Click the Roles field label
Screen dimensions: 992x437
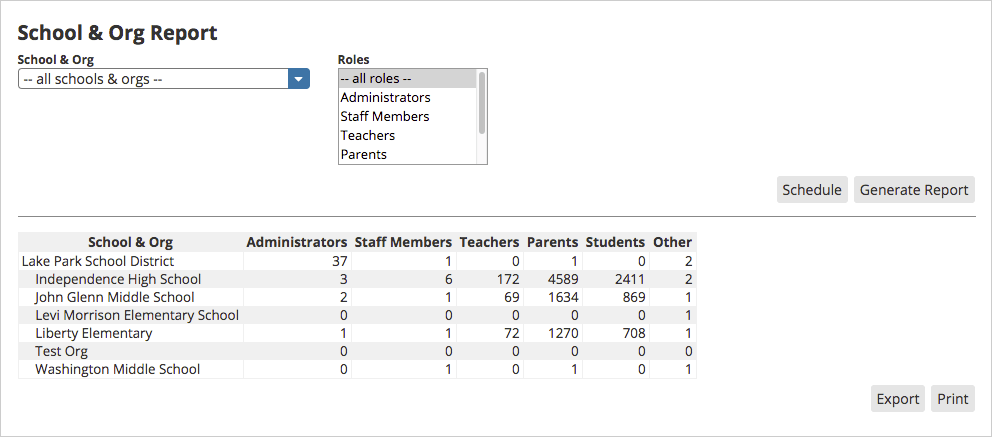point(354,59)
